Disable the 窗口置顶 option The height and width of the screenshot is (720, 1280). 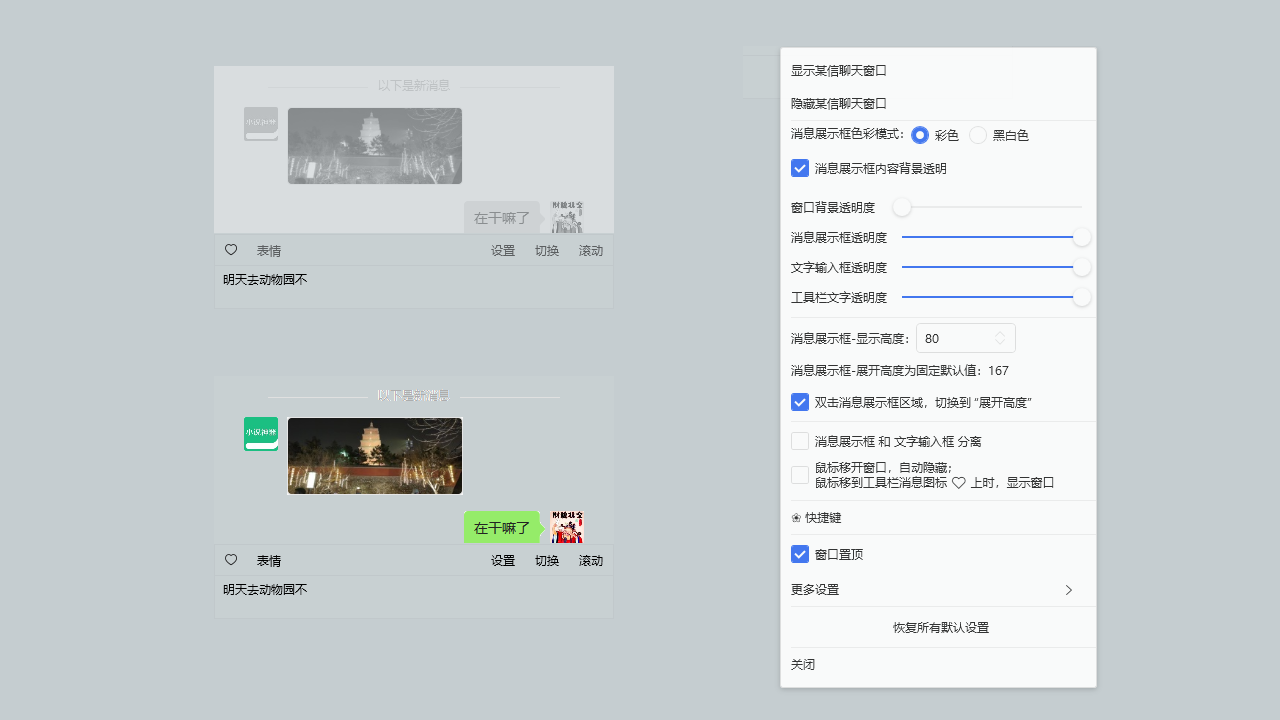(x=800, y=554)
